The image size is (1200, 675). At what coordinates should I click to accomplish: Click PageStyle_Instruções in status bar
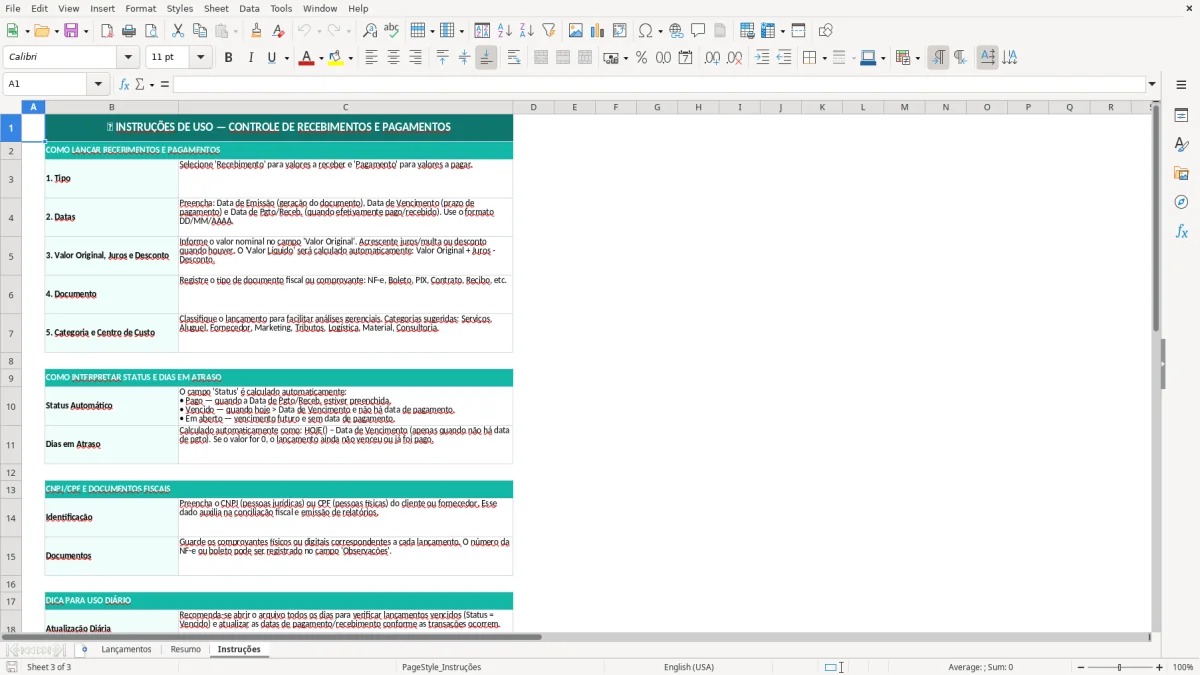441,667
